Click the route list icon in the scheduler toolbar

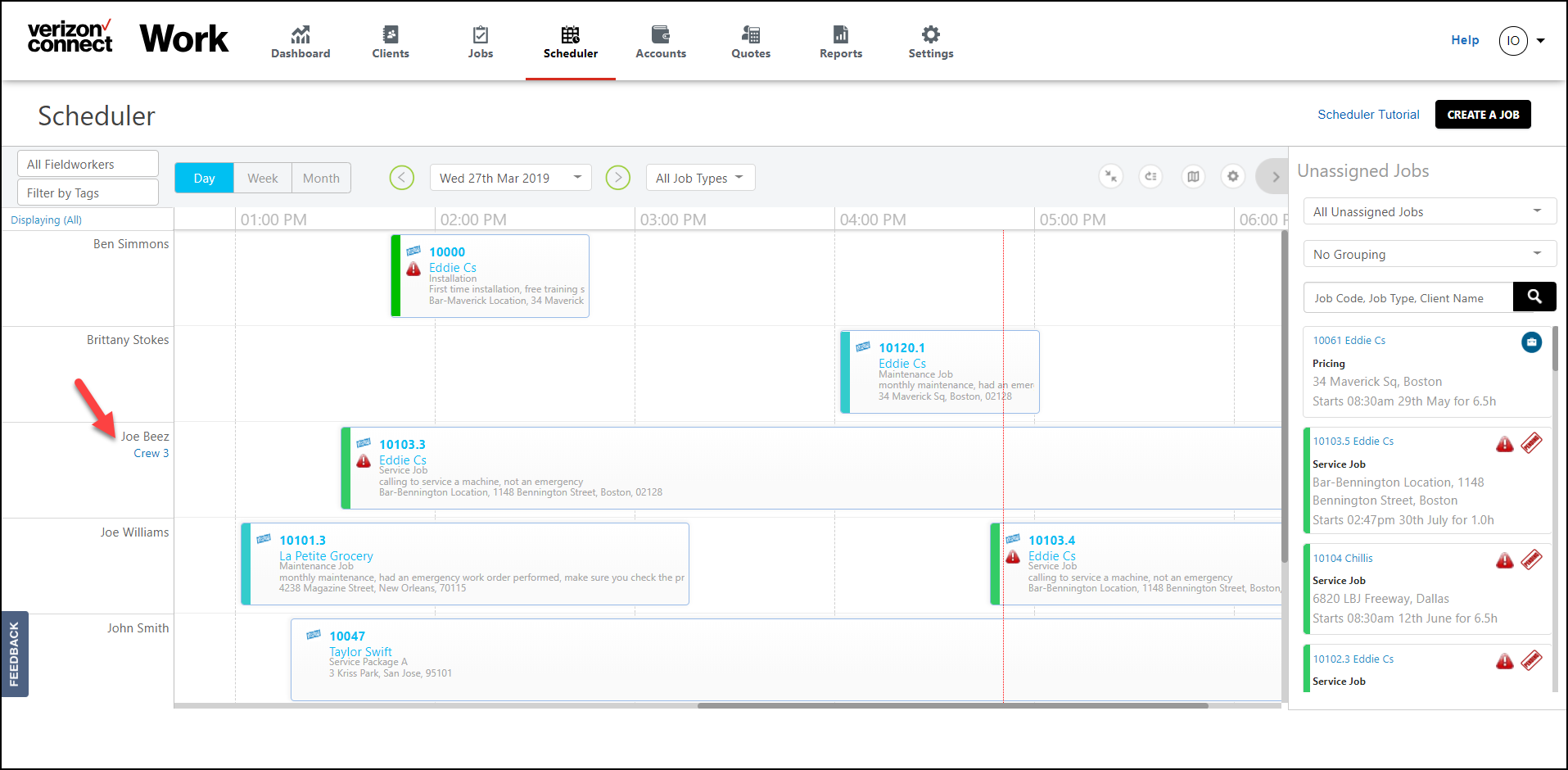pos(1150,176)
